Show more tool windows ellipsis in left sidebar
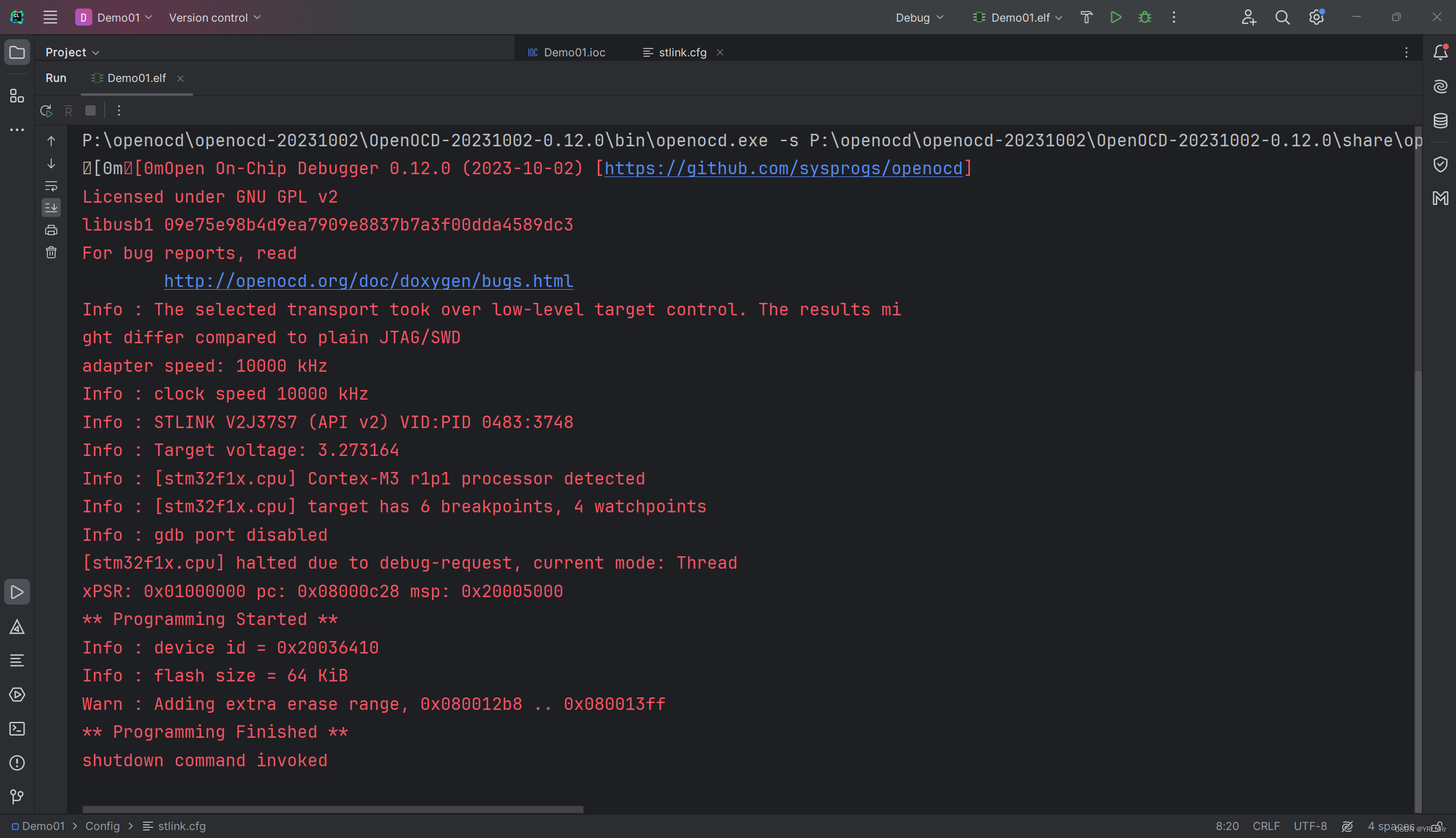Screen dimensions: 1456x838 click(17, 130)
